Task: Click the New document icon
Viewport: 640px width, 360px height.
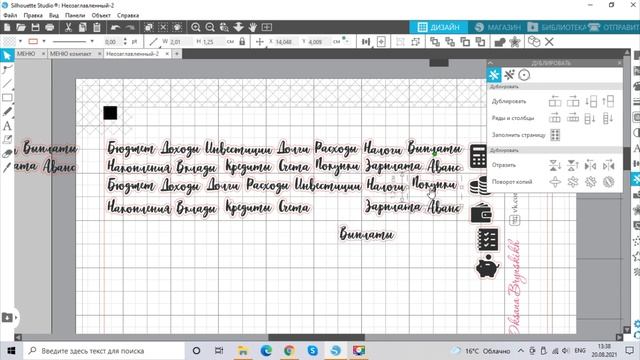Action: tap(7, 27)
